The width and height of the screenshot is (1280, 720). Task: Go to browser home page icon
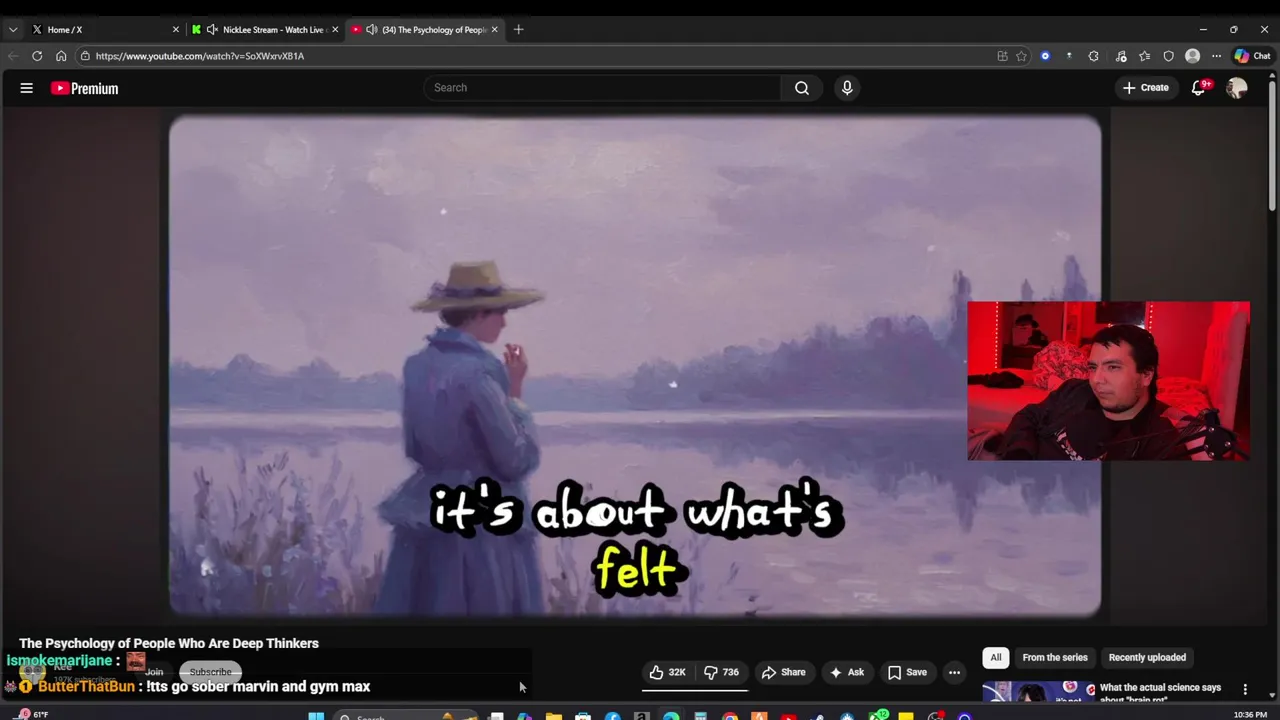[x=61, y=56]
